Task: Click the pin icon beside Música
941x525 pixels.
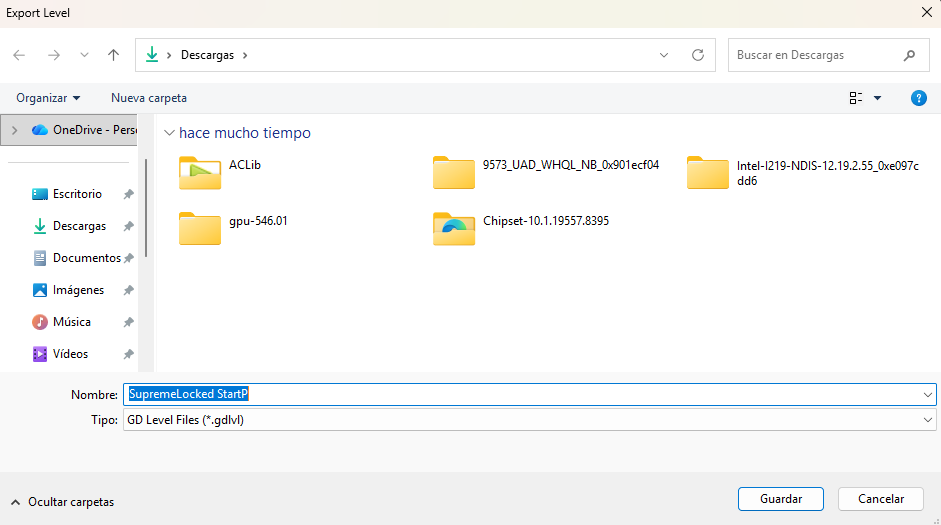Action: coord(128,322)
